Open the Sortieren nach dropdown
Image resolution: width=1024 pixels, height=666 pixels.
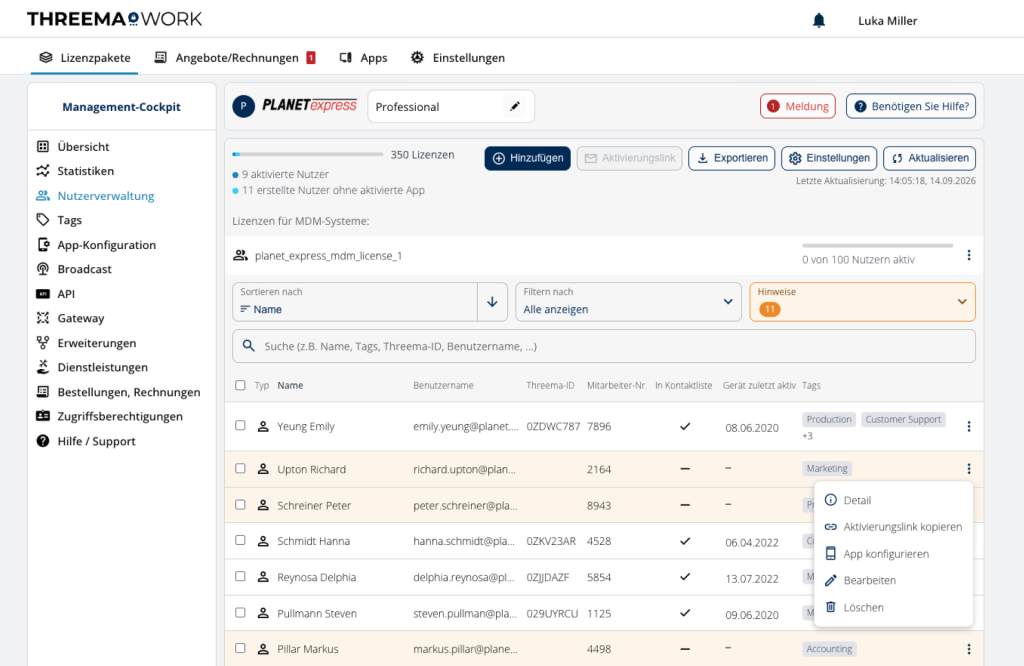click(355, 302)
